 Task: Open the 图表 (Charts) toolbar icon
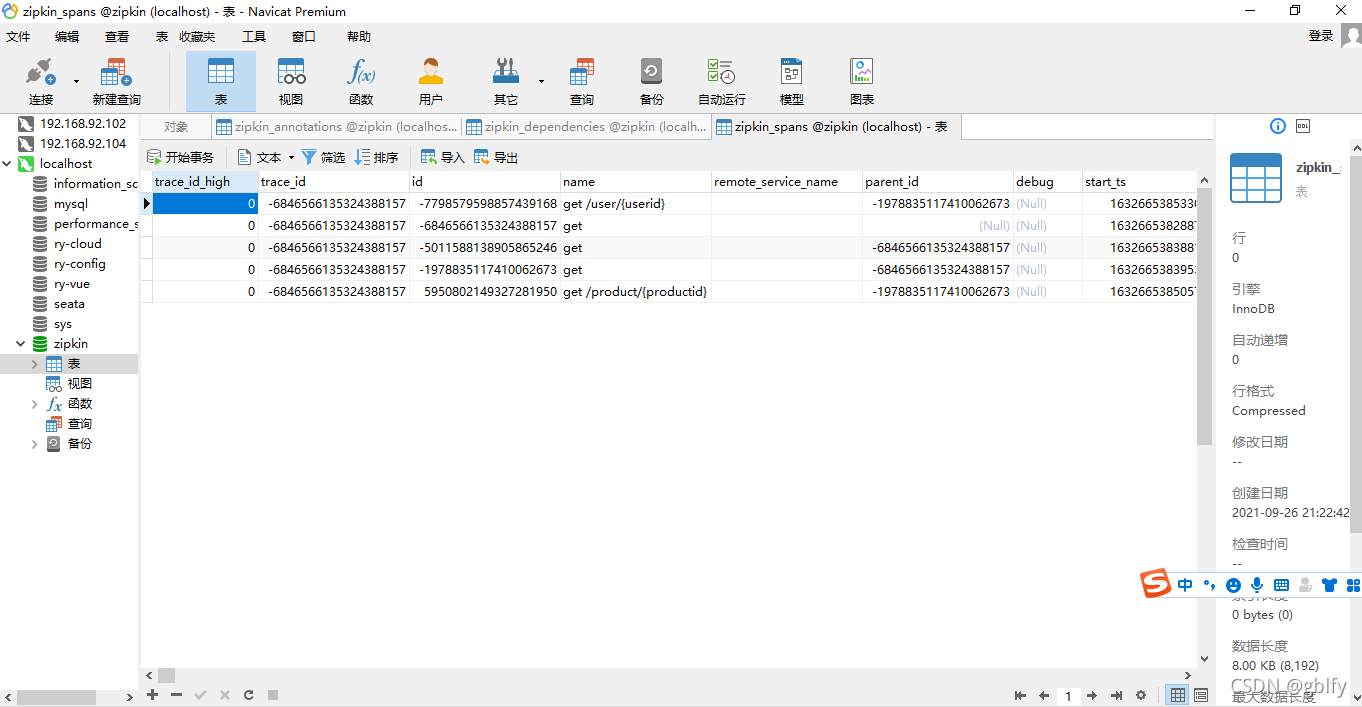(862, 81)
